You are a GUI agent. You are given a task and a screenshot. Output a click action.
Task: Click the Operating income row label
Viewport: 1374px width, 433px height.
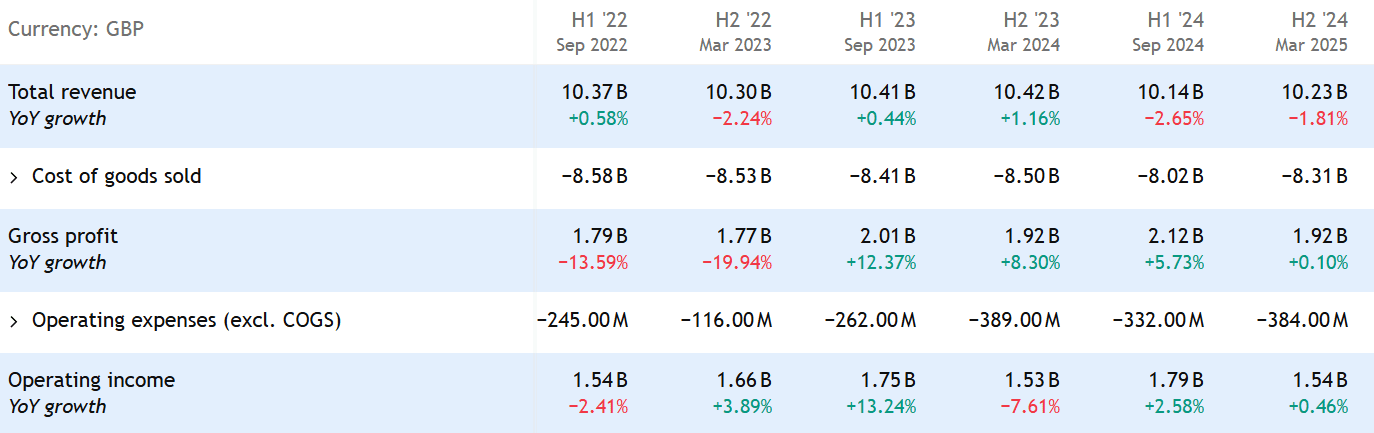click(91, 380)
